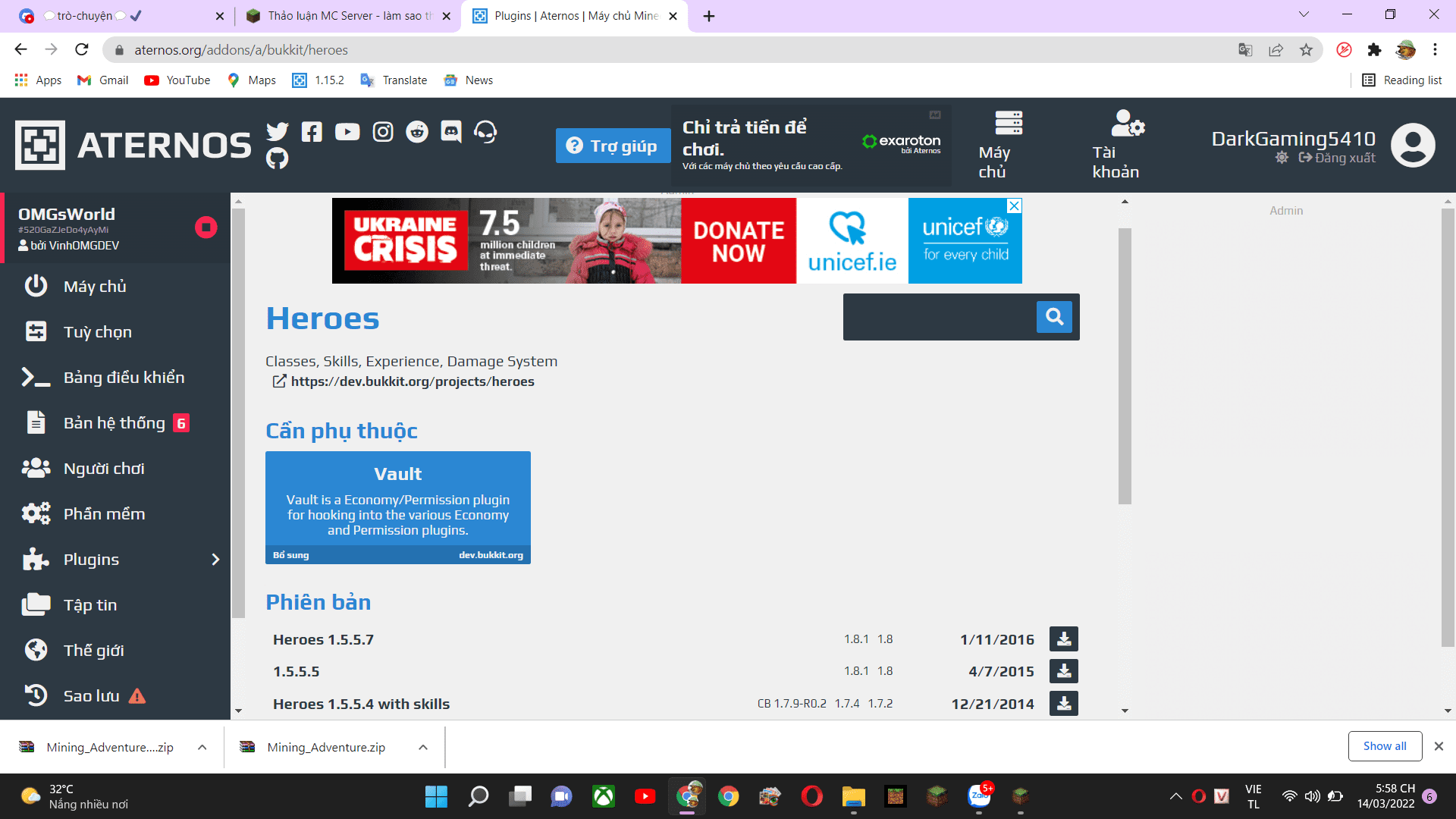Toggle theme via settings sun icon

click(x=1282, y=158)
